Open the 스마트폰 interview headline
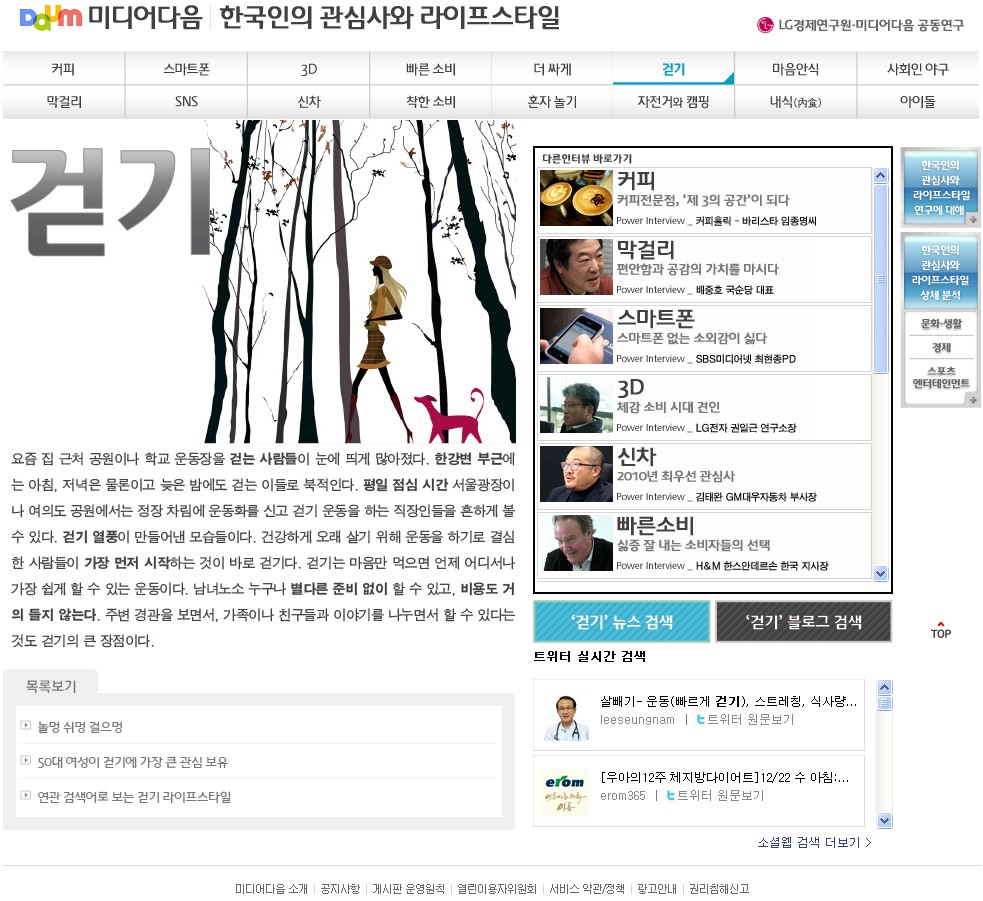The width and height of the screenshot is (983, 901). 656,318
